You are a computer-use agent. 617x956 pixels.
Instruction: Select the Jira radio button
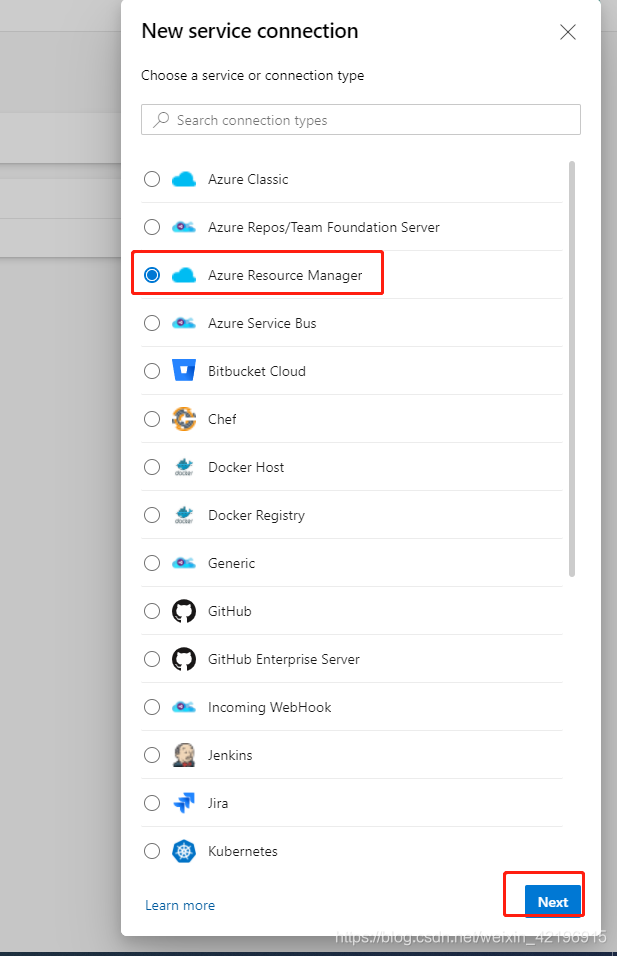tap(152, 803)
